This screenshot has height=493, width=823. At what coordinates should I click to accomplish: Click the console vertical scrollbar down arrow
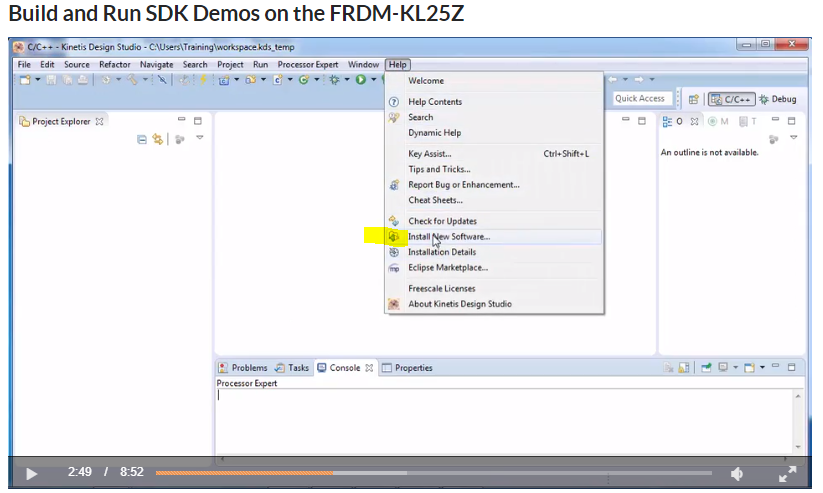[798, 447]
